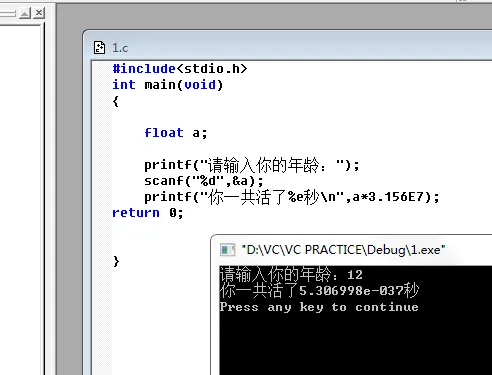
Task: Click the #include<stdio.h> line
Action: 180,69
